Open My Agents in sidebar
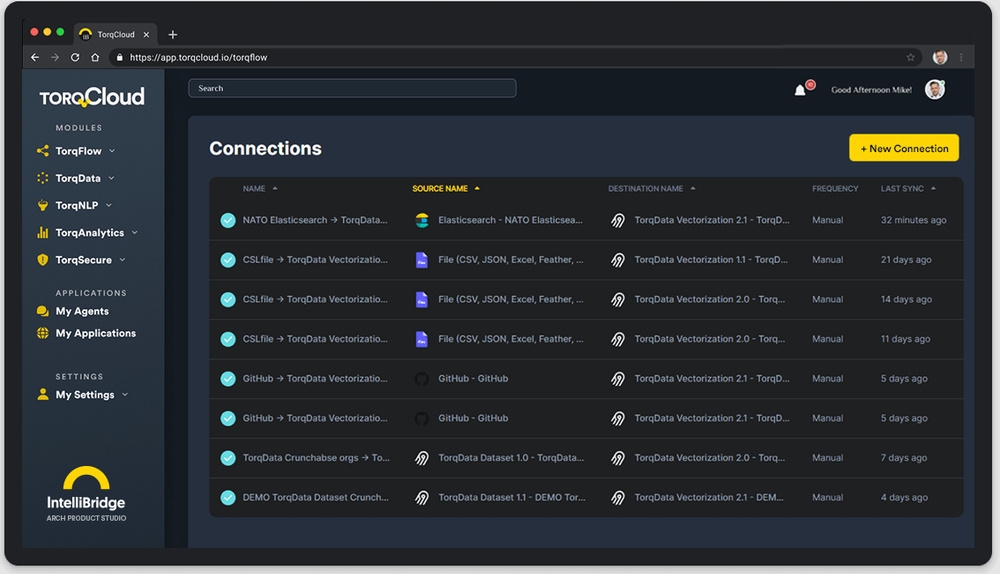This screenshot has height=574, width=1000. click(82, 311)
